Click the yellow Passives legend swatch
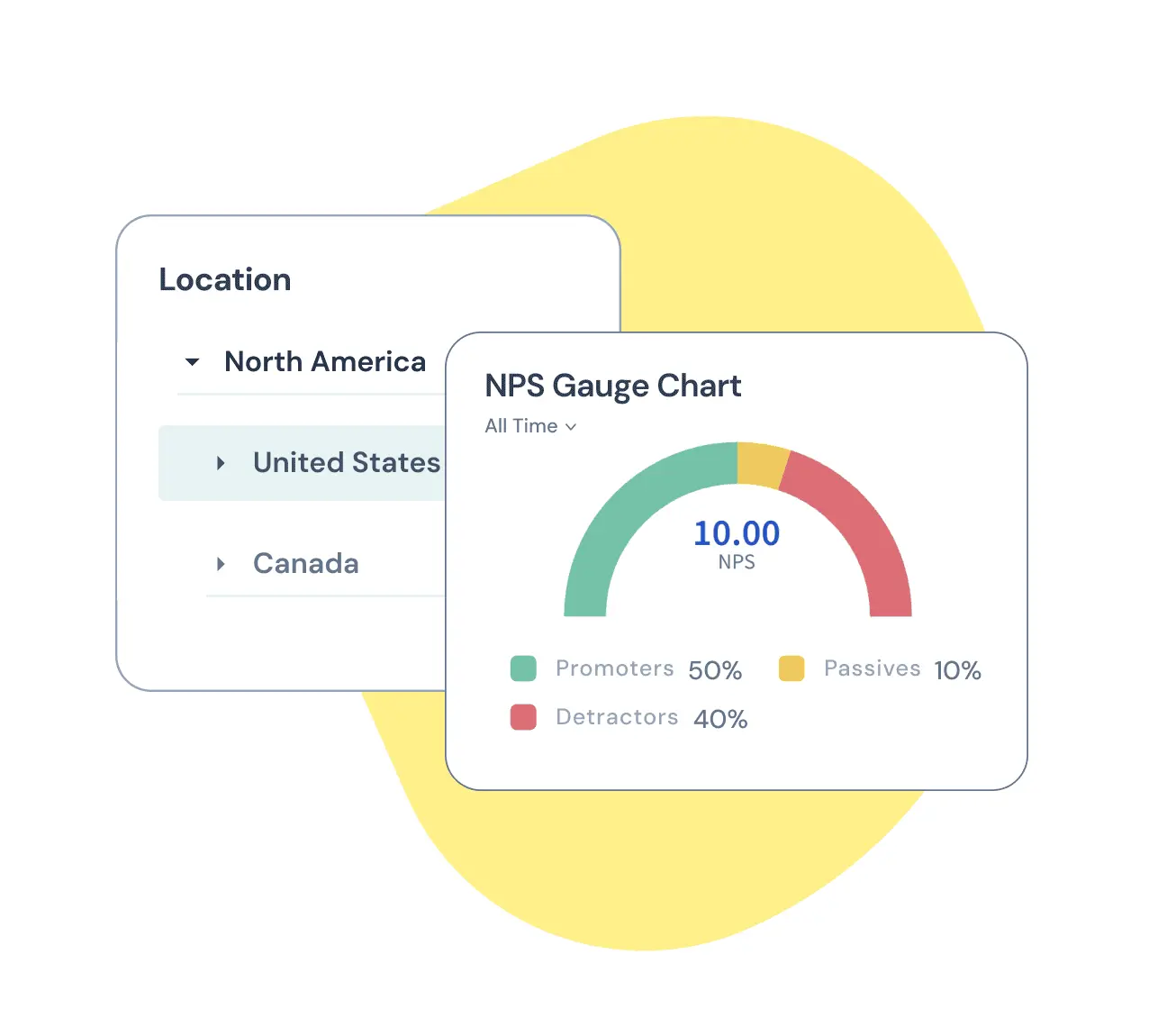Screen dimensions: 1176x1009 click(792, 668)
